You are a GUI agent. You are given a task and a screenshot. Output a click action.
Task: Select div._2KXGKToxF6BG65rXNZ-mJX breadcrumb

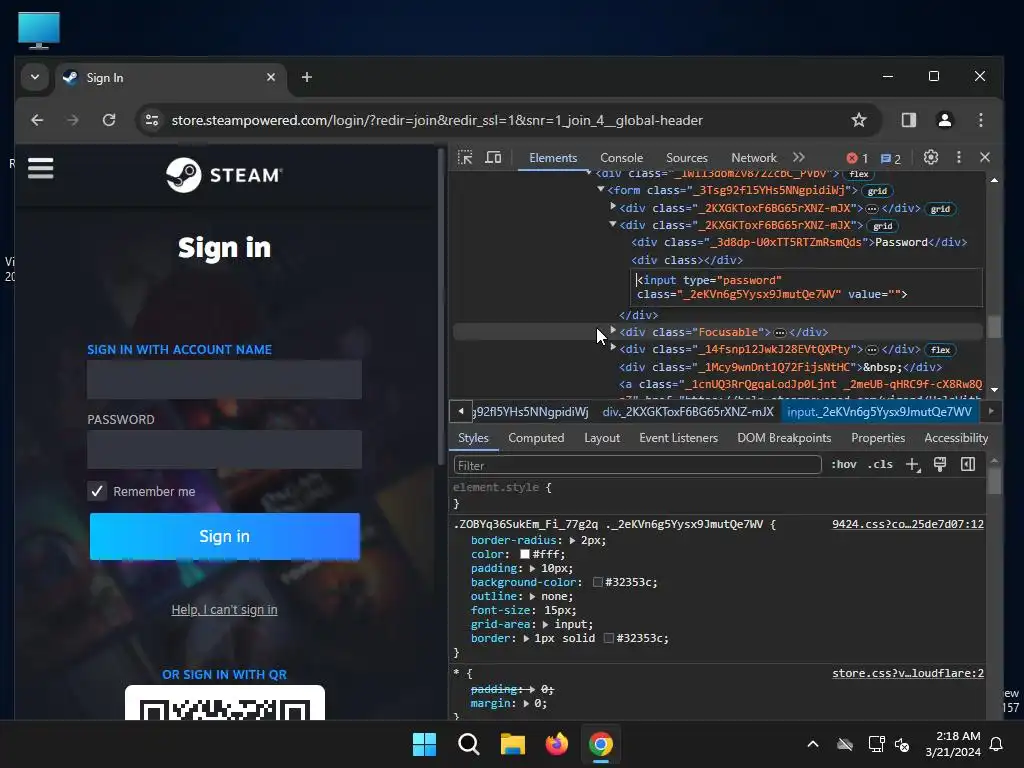point(688,412)
